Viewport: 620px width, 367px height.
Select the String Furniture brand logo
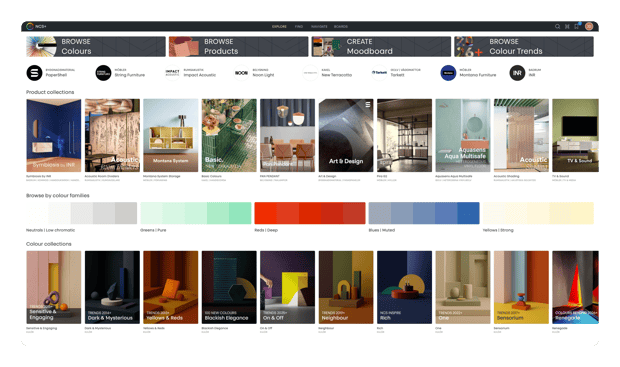tap(104, 73)
